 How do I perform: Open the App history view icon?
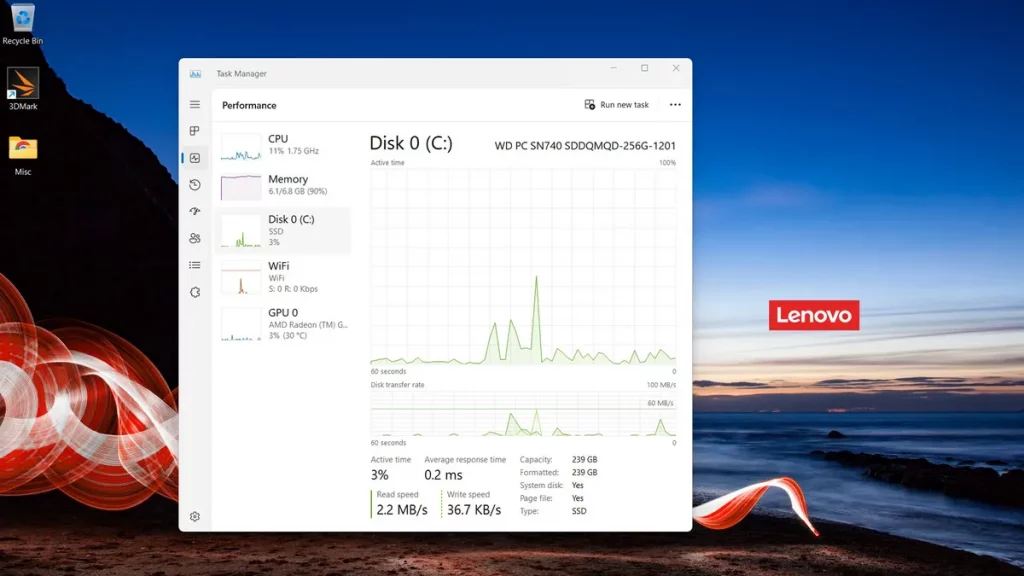[x=195, y=184]
